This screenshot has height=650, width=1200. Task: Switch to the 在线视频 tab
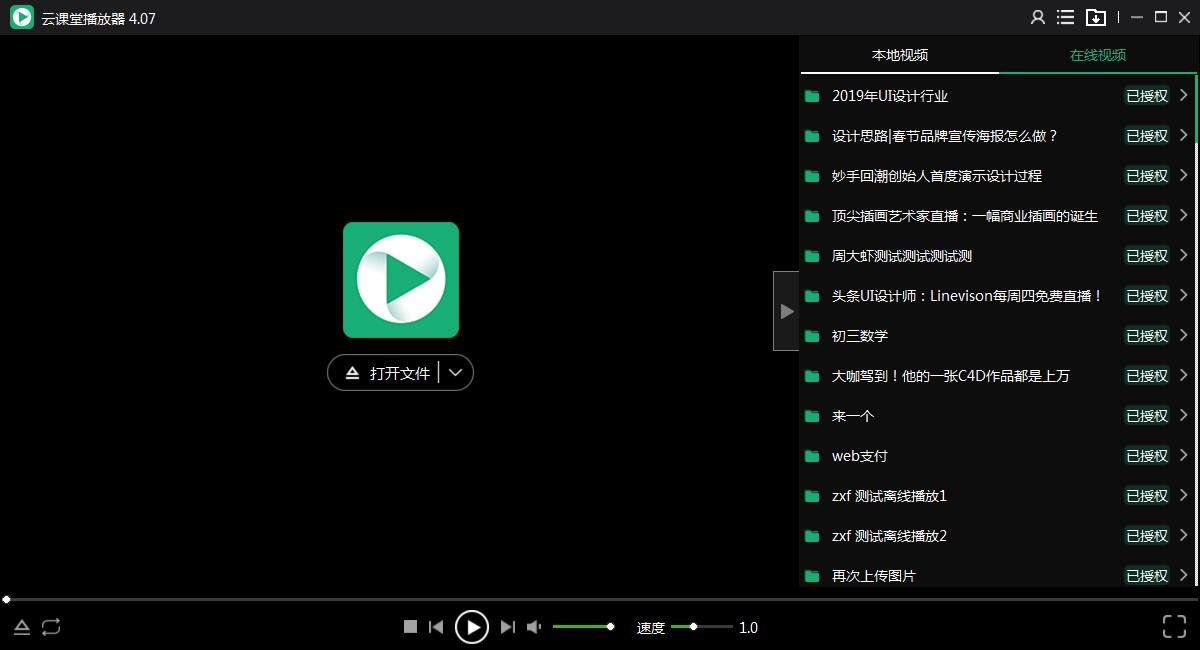(1098, 55)
